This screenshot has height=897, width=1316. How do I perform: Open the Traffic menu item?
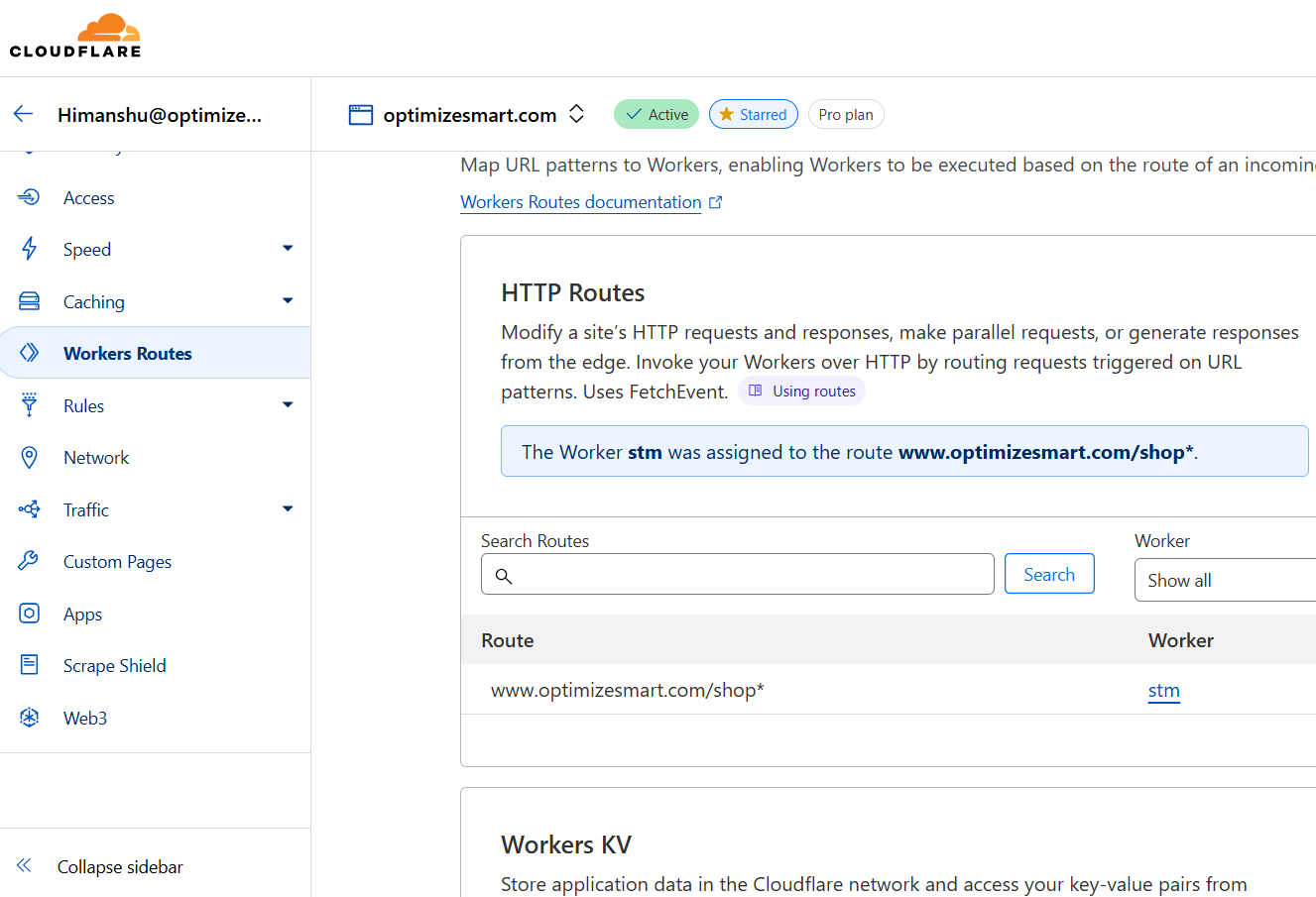pos(86,510)
